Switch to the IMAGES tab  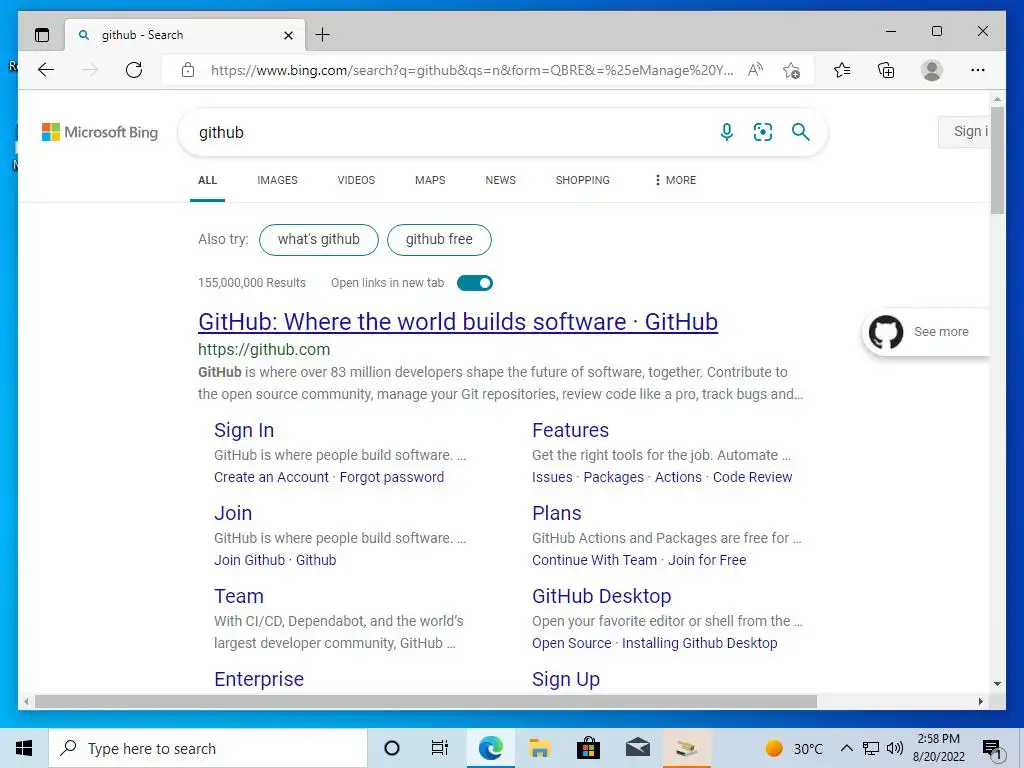coord(278,180)
